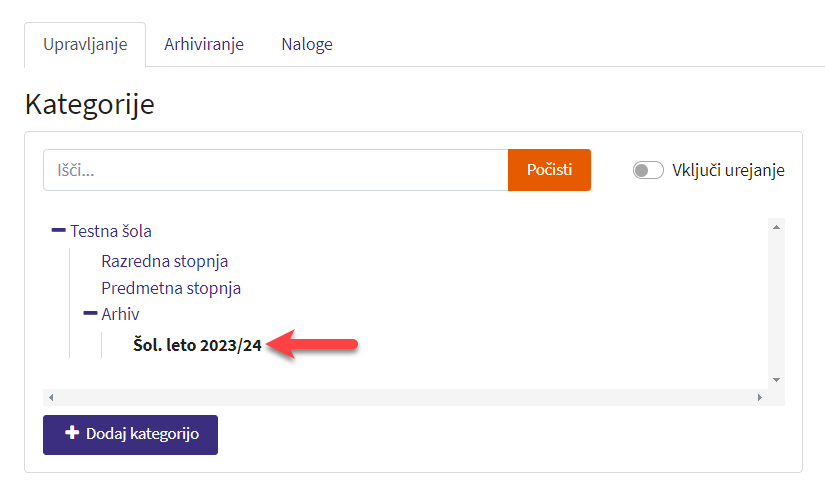Click the horizontal scroll right arrow

tap(759, 397)
